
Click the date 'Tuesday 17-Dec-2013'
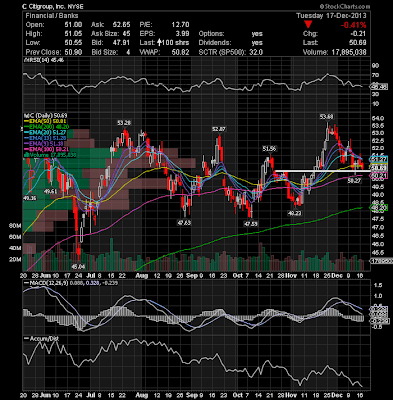tap(331, 16)
